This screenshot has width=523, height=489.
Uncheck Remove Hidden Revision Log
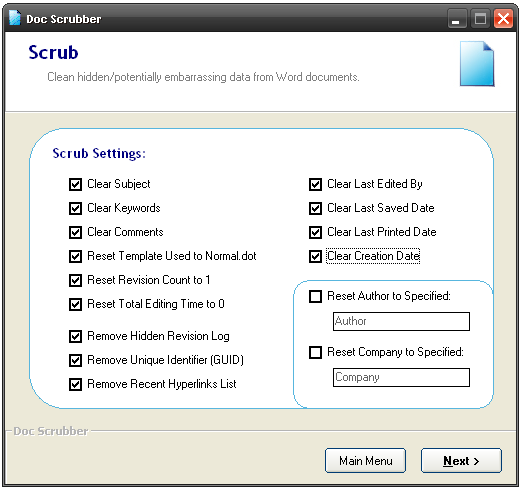coord(75,336)
